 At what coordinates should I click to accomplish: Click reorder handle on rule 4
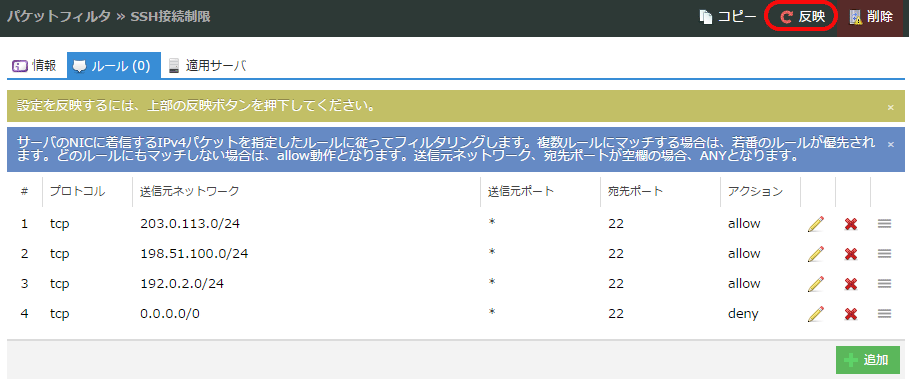point(885,313)
